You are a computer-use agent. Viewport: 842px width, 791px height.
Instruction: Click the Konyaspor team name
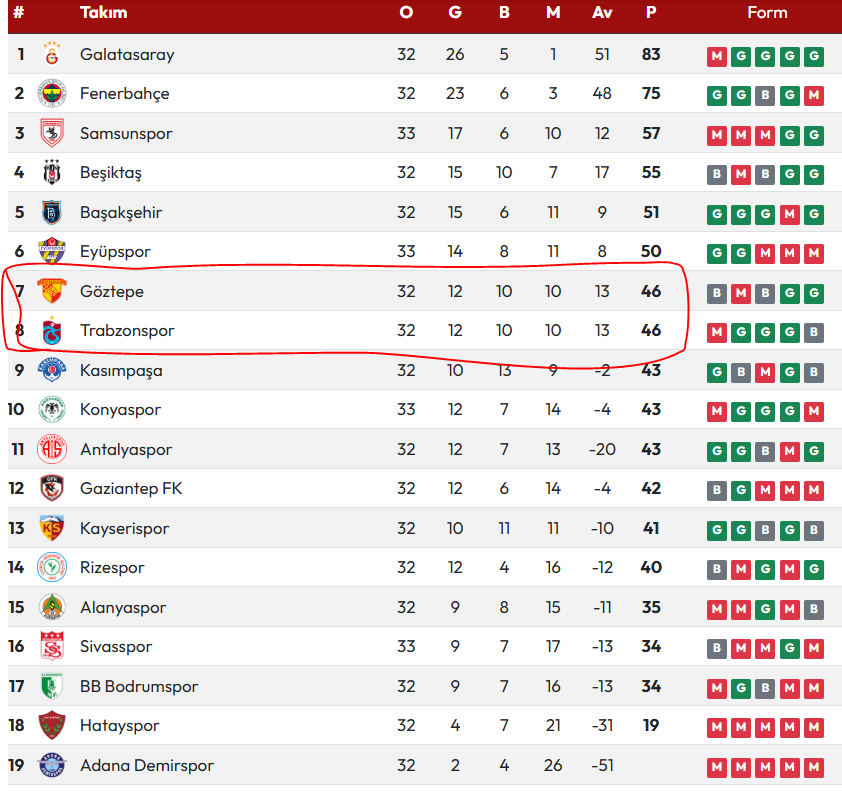tap(120, 410)
